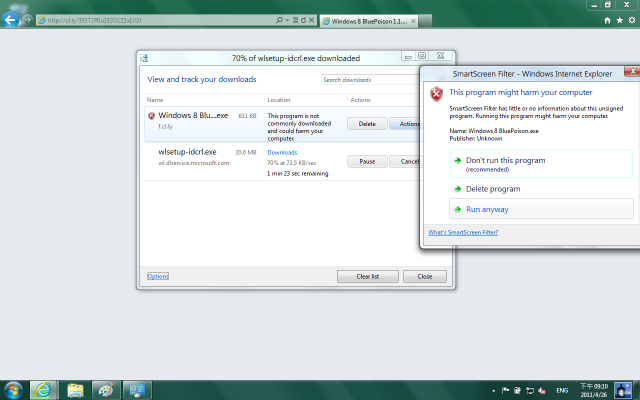Screen dimensions: 640x400
Task: Open the Tools gear icon
Action: [x=632, y=20]
